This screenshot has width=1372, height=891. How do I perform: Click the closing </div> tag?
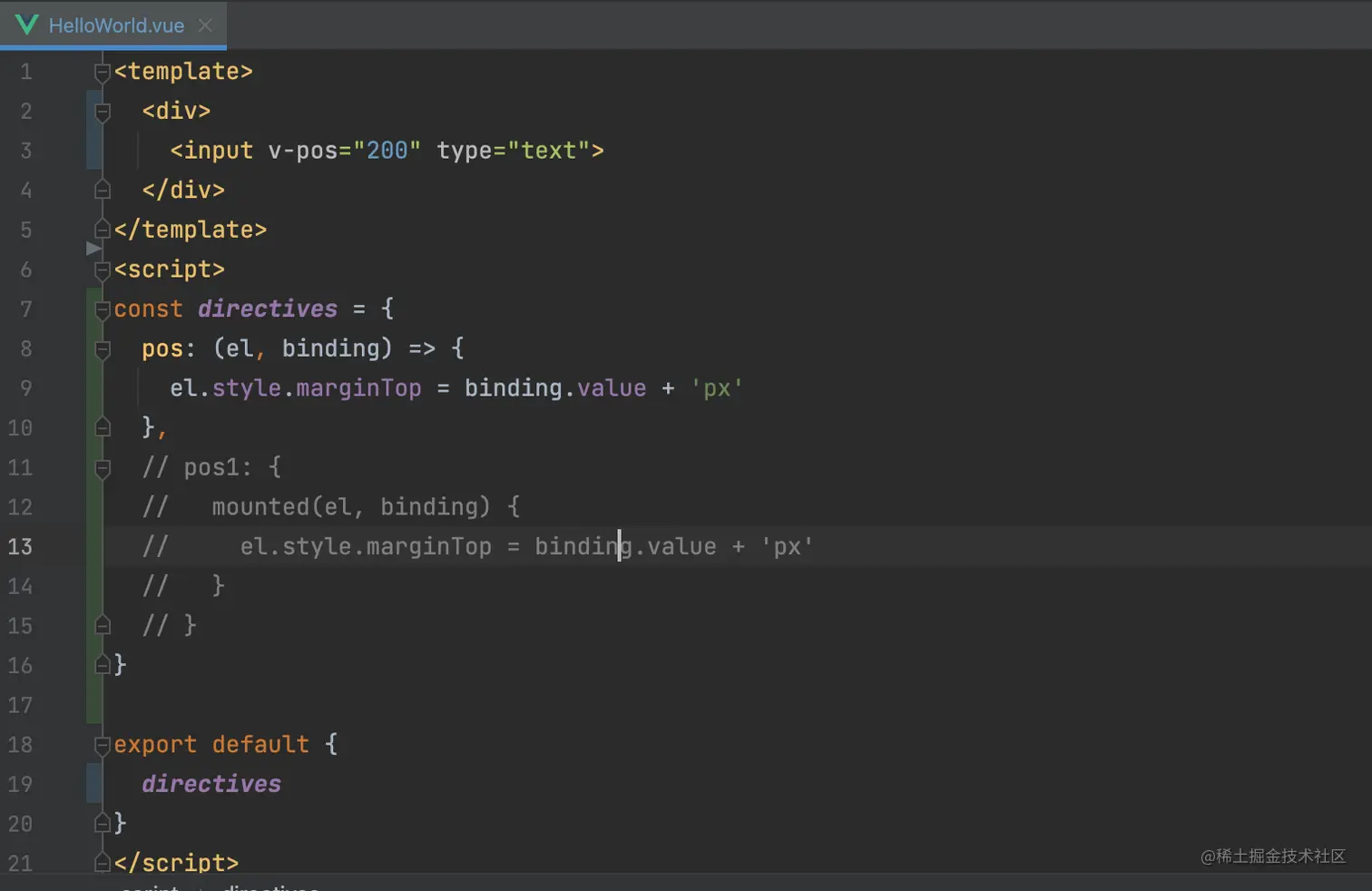tap(183, 190)
